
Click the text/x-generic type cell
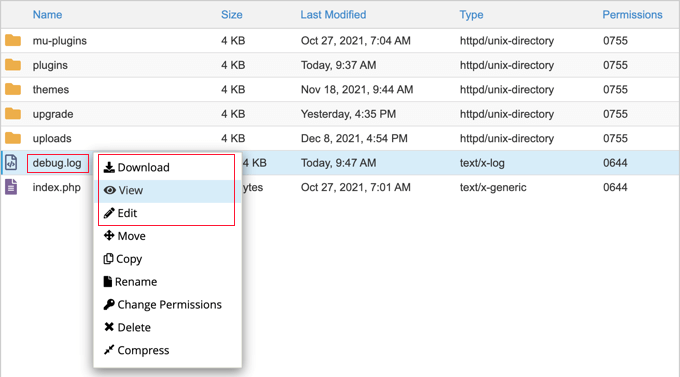(493, 187)
